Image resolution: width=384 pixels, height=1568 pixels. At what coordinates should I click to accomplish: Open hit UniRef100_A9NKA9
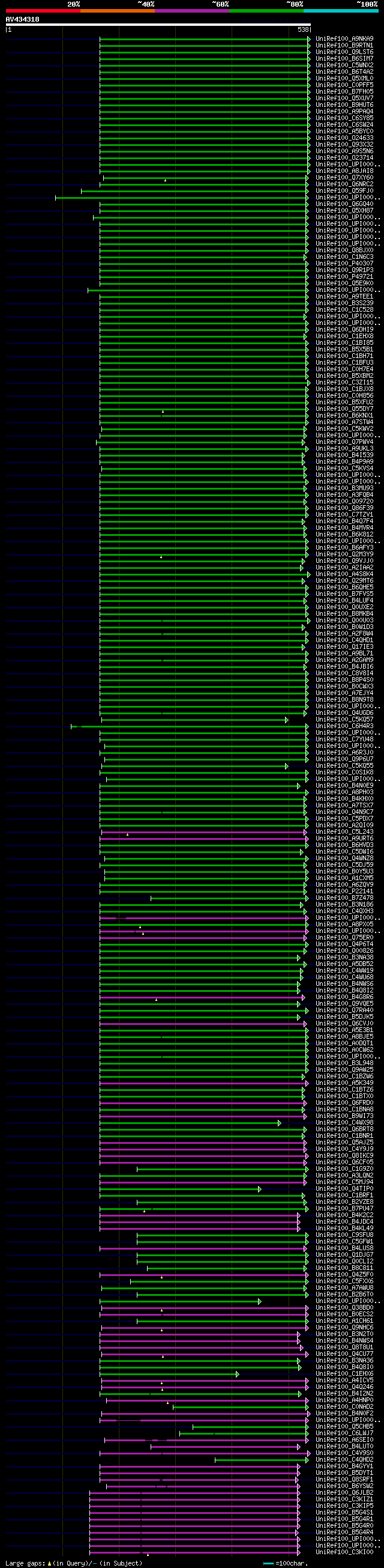click(344, 39)
